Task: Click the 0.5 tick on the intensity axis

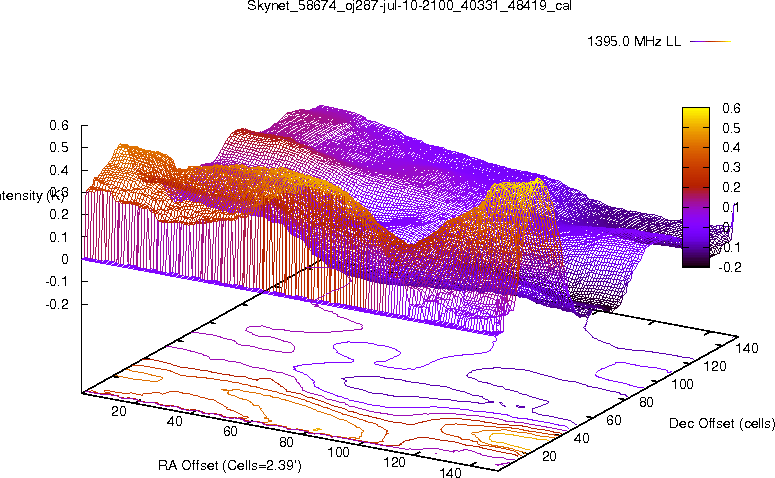Action: (59, 148)
